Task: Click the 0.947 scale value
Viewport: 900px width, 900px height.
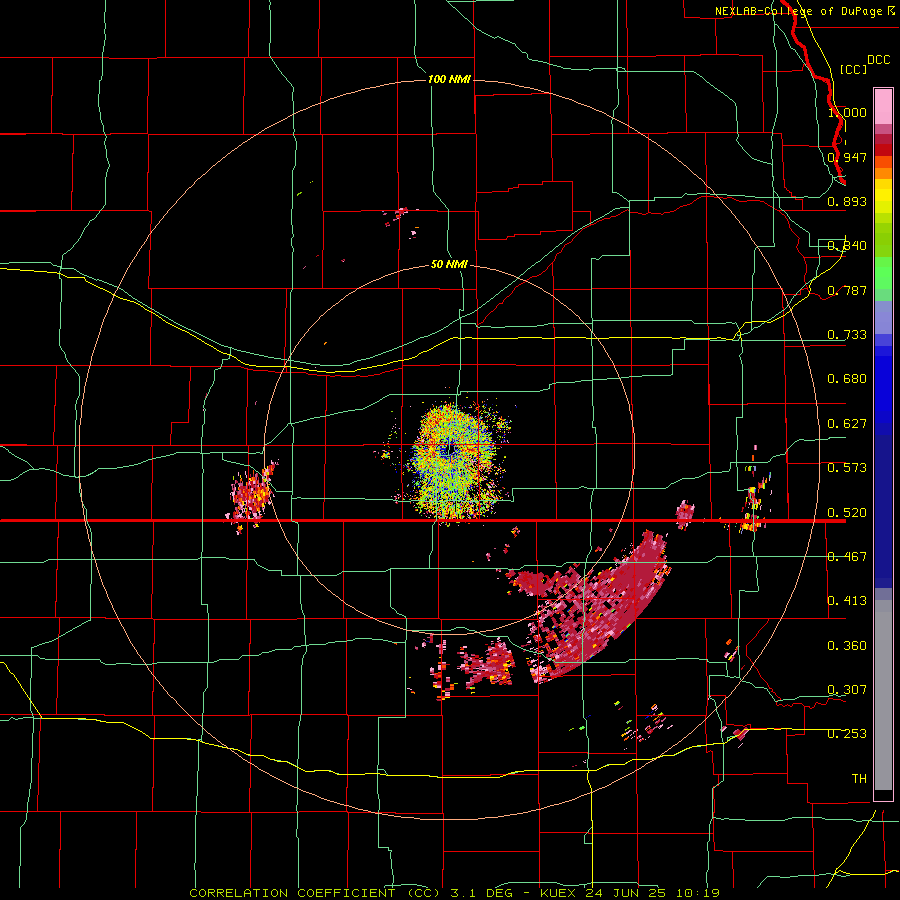Action: click(847, 157)
